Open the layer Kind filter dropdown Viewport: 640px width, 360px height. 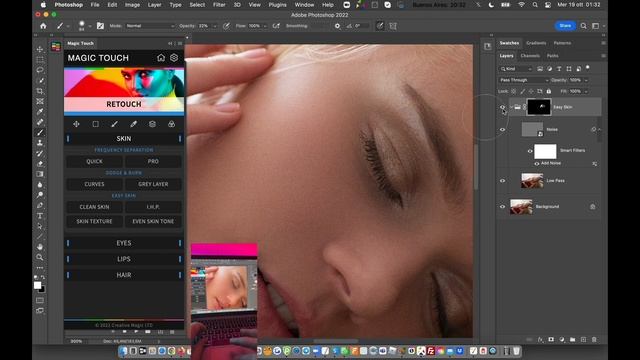click(516, 69)
